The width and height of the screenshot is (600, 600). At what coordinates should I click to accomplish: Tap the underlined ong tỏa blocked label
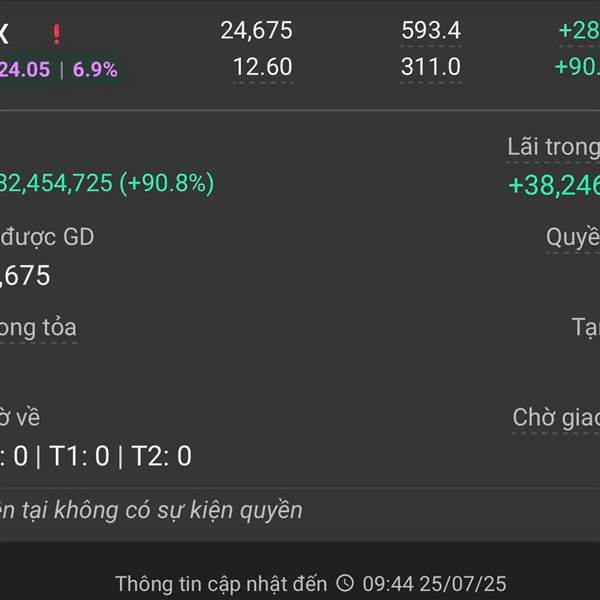[x=38, y=328]
